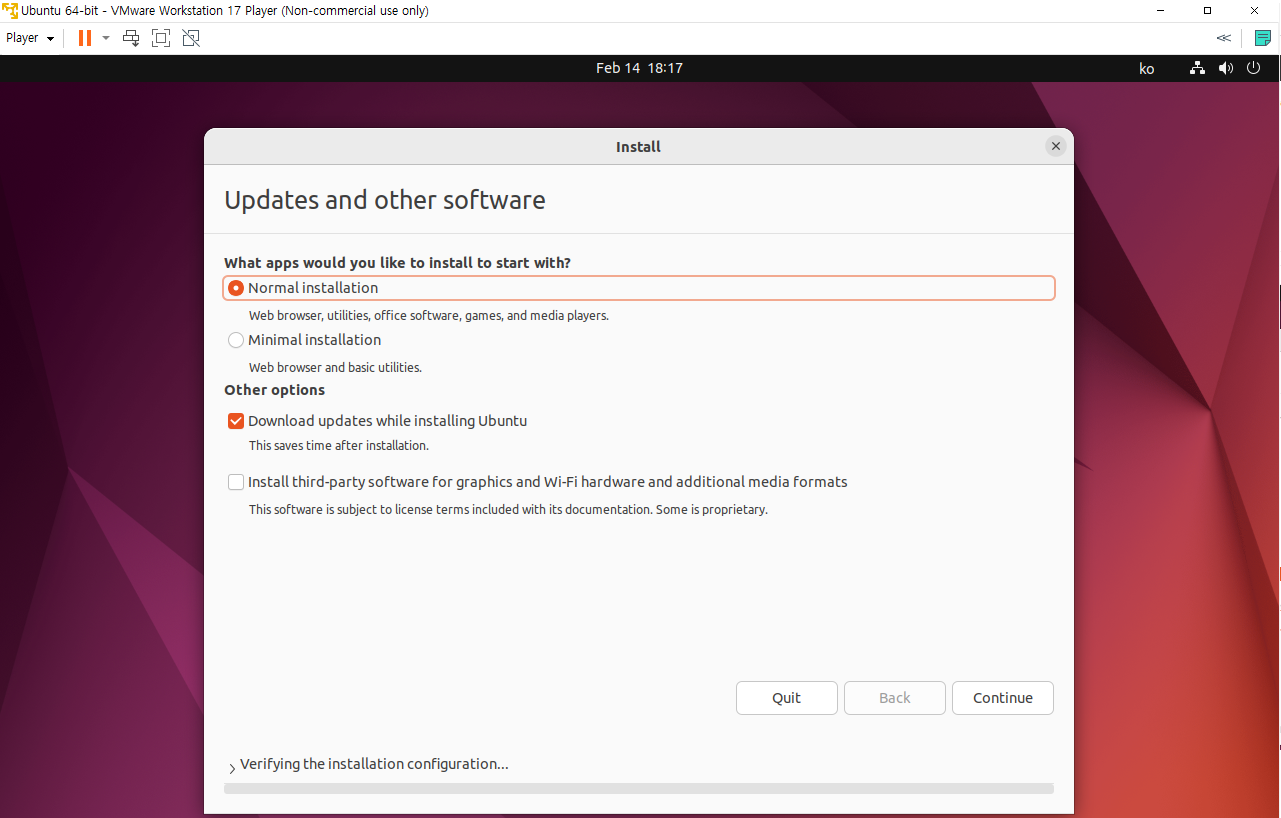
Task: Click the 'This saves time after installation.' text
Action: tap(339, 445)
